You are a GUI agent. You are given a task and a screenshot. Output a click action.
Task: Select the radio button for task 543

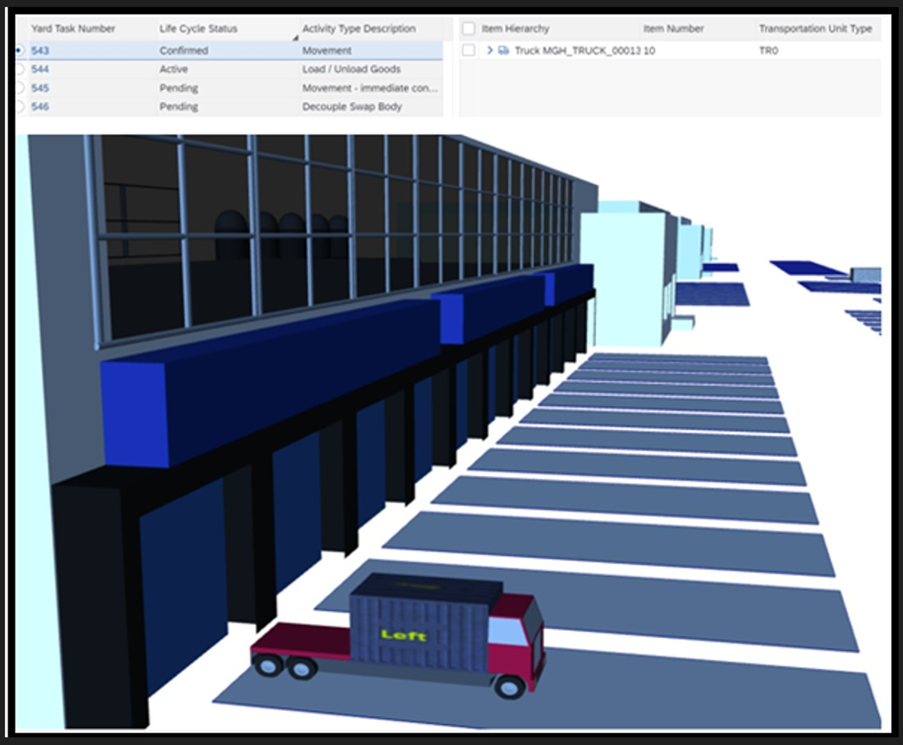pos(19,50)
